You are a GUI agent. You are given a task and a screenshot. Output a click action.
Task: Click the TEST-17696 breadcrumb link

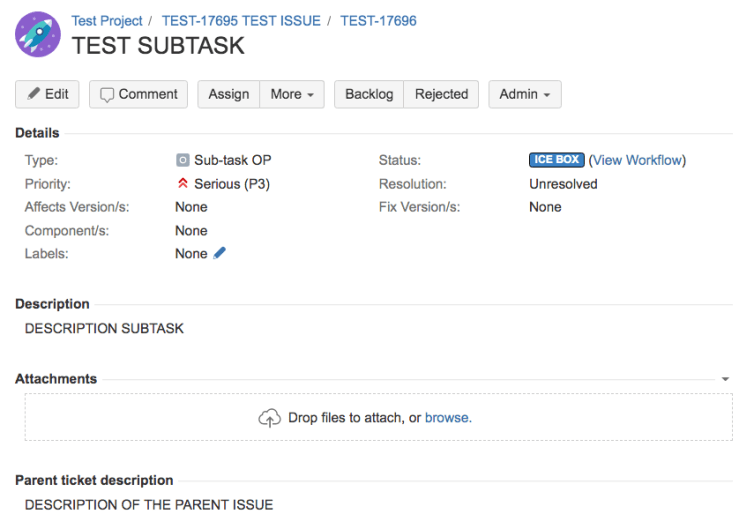pyautogui.click(x=378, y=20)
